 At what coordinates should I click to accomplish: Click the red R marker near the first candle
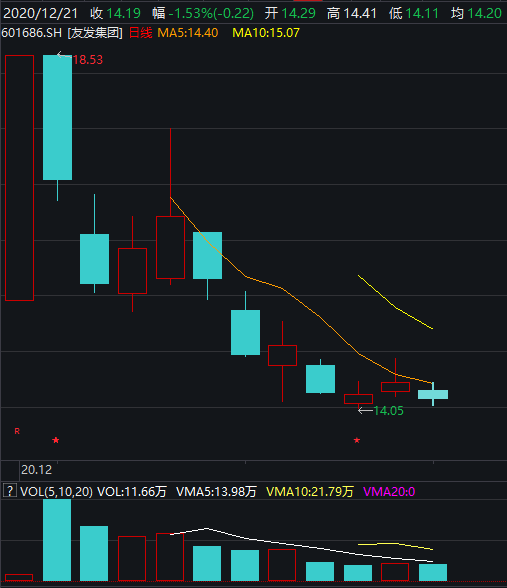click(x=17, y=431)
